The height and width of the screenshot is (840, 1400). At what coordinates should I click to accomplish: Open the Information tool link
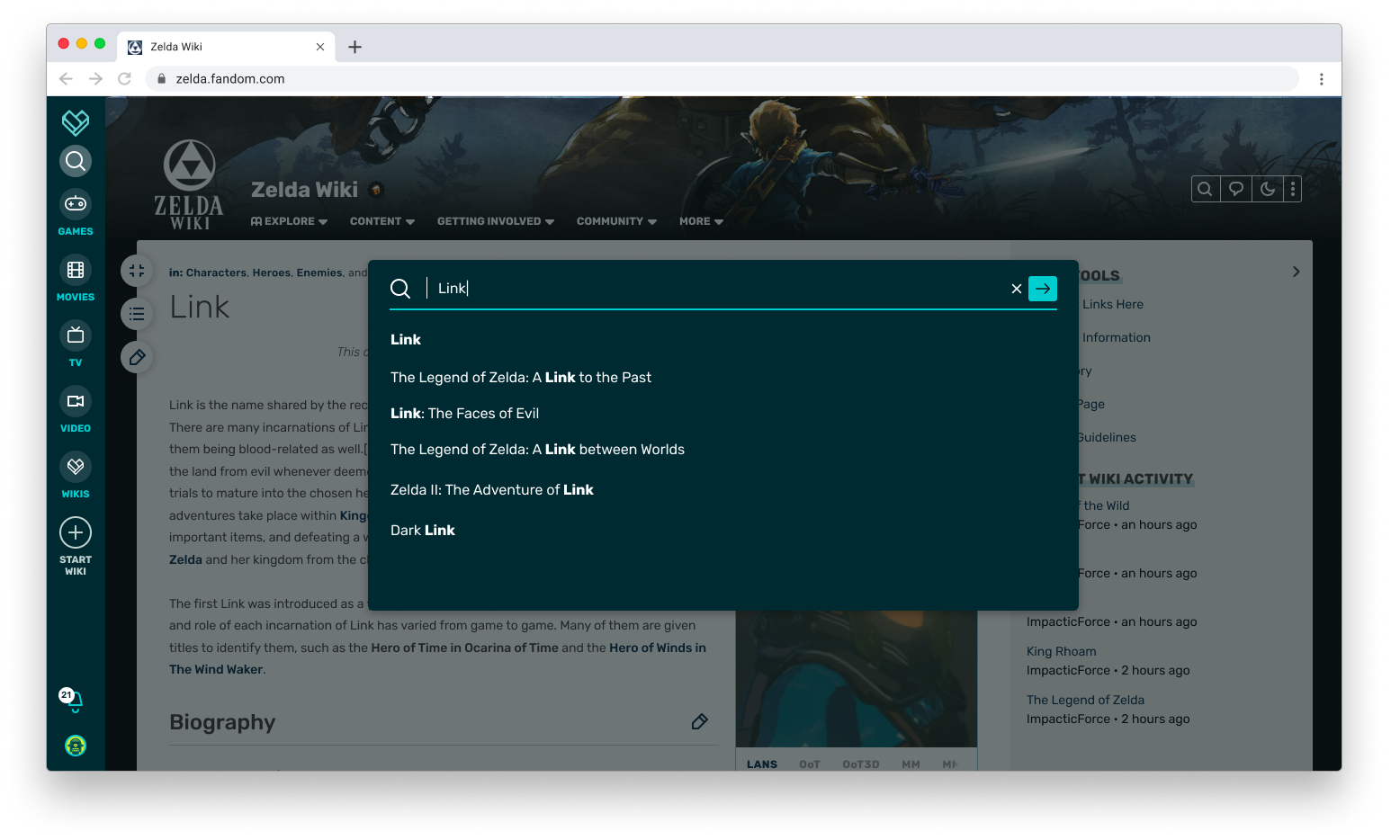pyautogui.click(x=1116, y=337)
